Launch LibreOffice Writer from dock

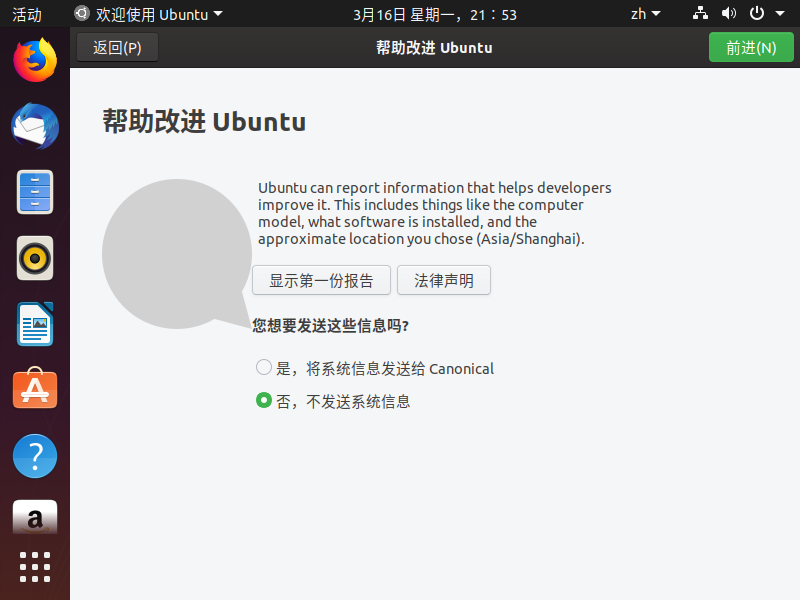(x=35, y=324)
